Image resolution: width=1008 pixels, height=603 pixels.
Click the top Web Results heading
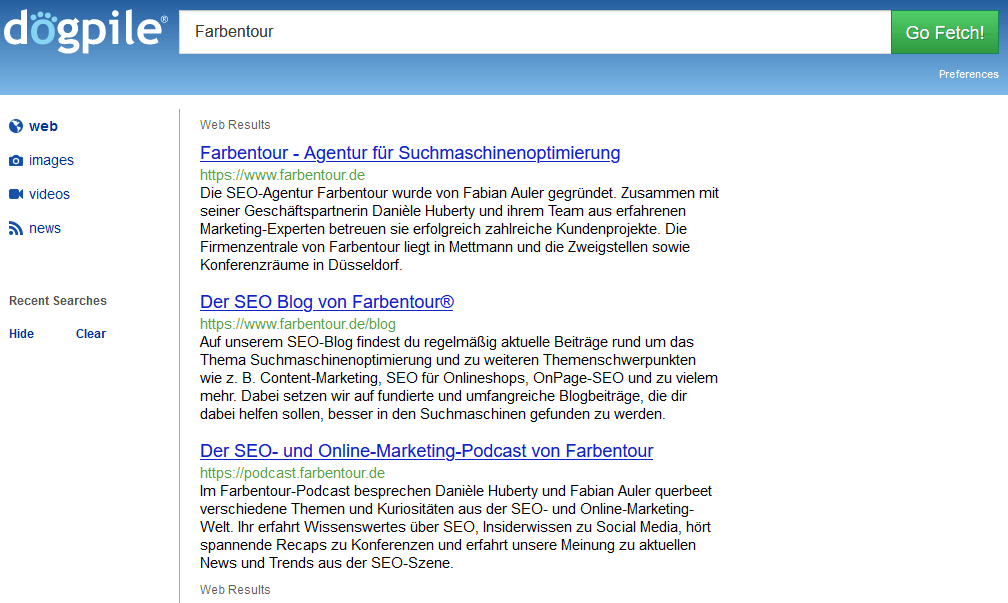[x=235, y=125]
